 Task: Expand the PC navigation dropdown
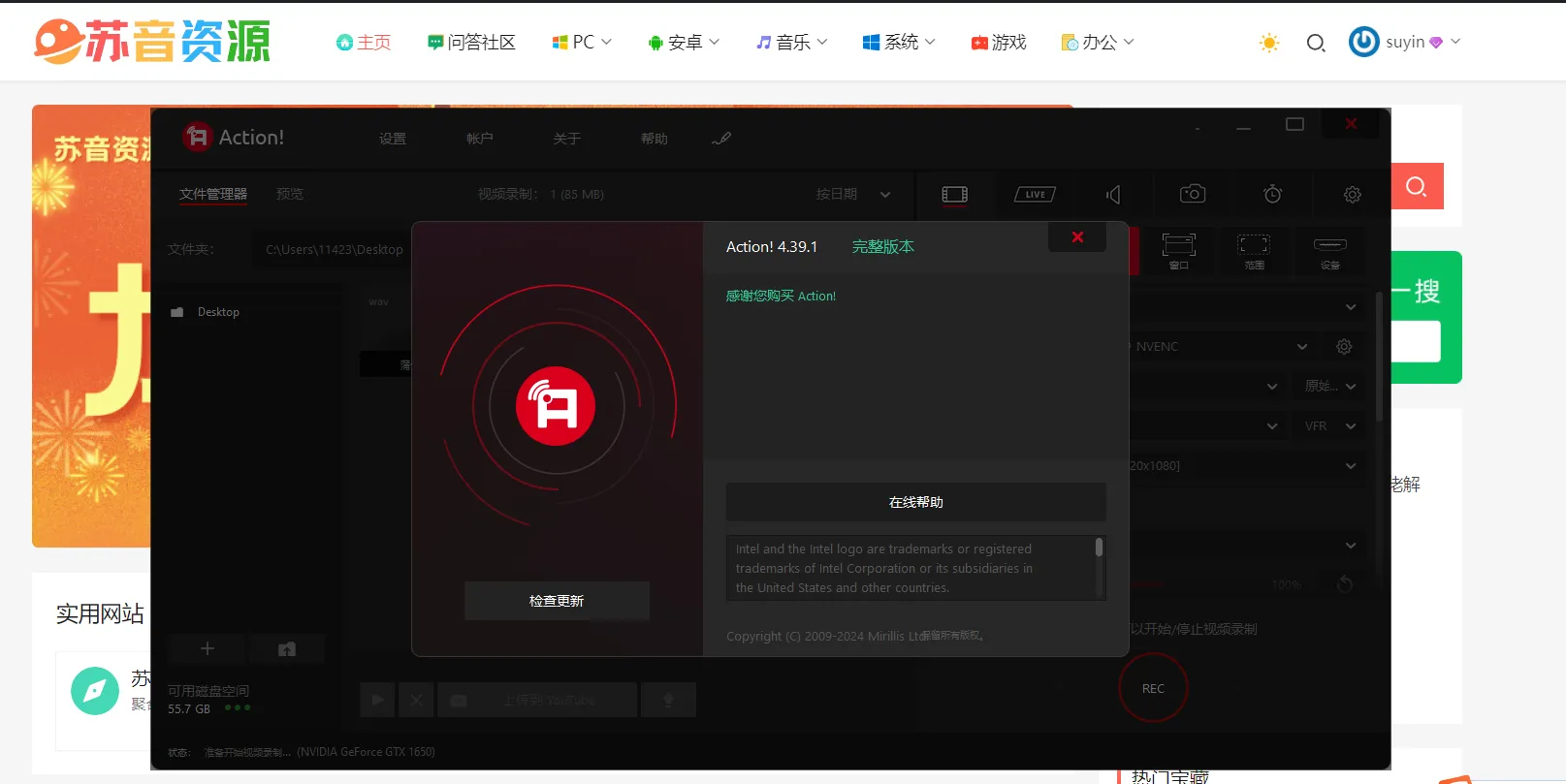(582, 43)
